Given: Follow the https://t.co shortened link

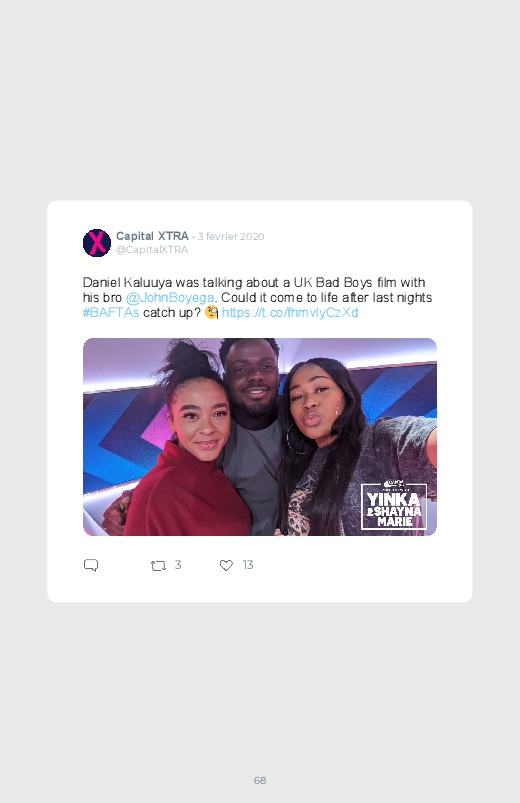Looking at the screenshot, I should pos(290,312).
